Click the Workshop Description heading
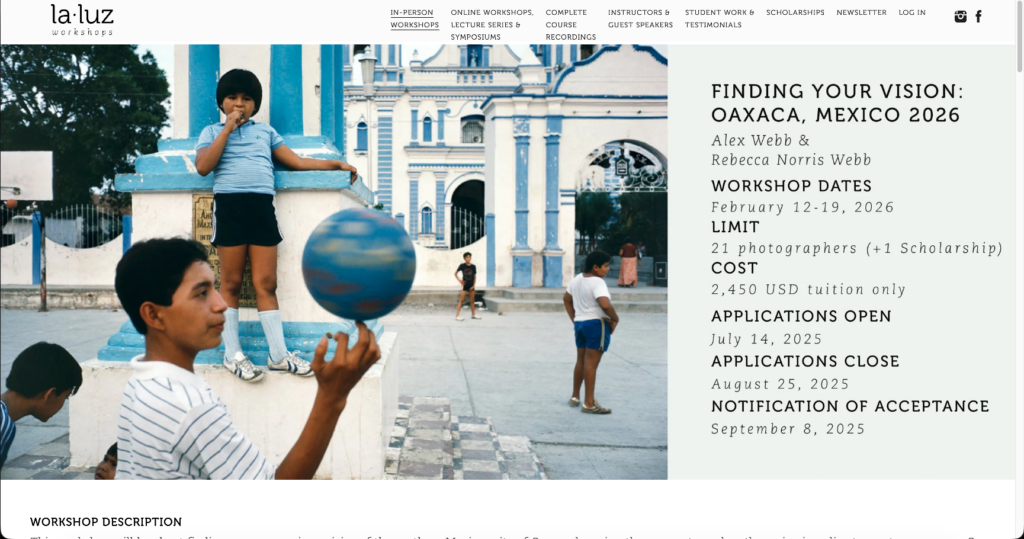Image resolution: width=1024 pixels, height=539 pixels. (106, 522)
